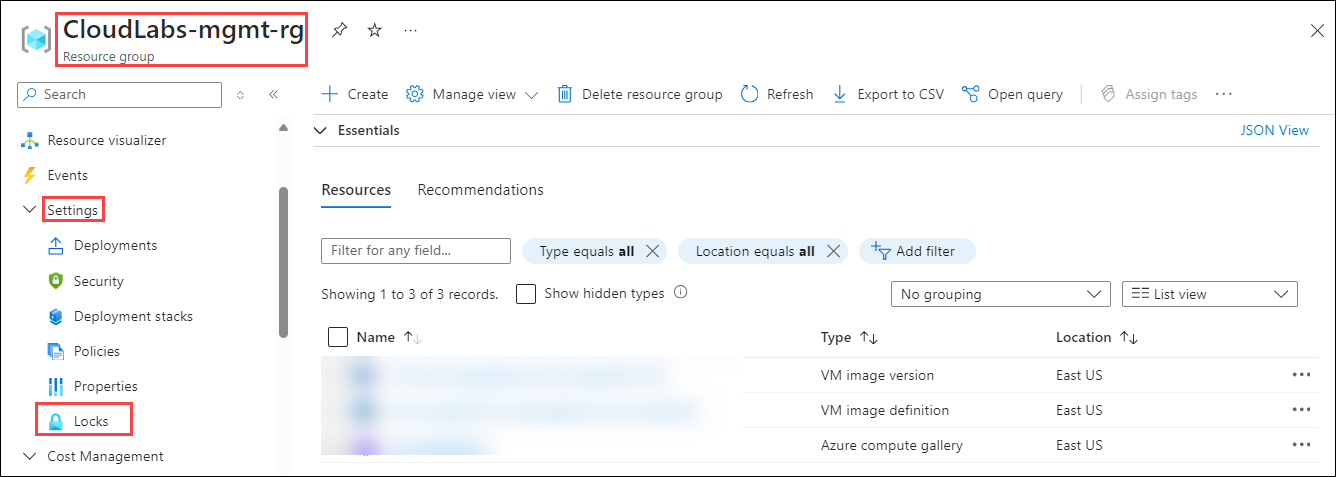Open the Location equals all filter
This screenshot has height=477, width=1336.
pos(755,251)
